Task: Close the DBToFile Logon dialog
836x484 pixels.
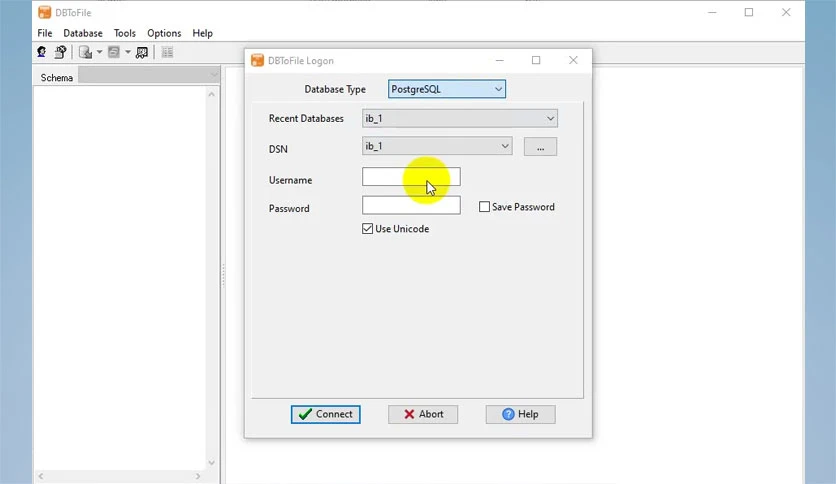Action: pos(573,60)
